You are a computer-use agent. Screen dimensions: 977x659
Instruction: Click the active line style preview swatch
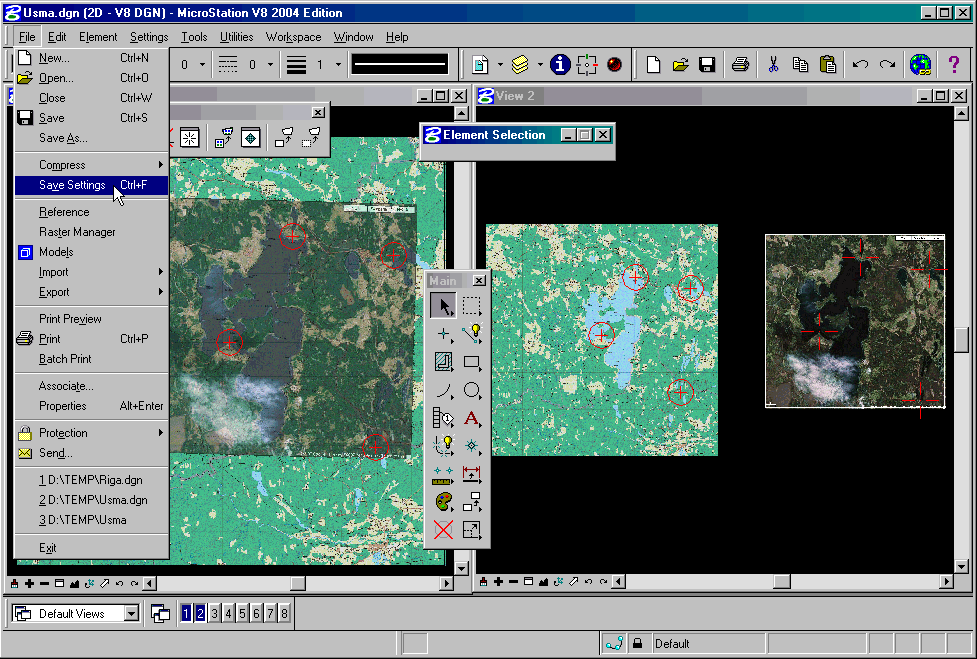399,64
